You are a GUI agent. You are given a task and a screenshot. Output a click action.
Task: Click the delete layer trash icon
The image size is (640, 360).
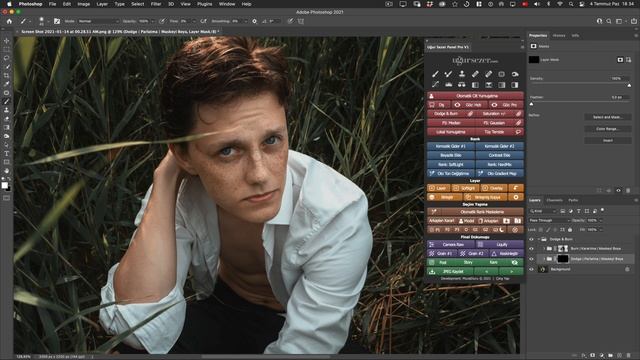[x=629, y=356]
